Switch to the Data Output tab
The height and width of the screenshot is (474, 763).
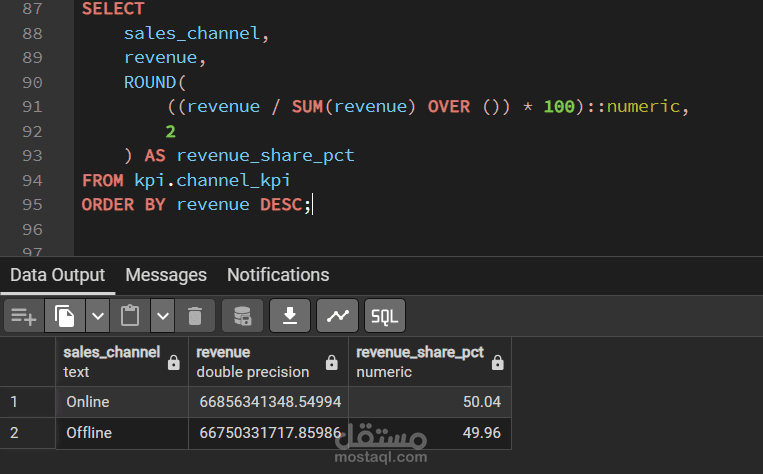click(57, 275)
